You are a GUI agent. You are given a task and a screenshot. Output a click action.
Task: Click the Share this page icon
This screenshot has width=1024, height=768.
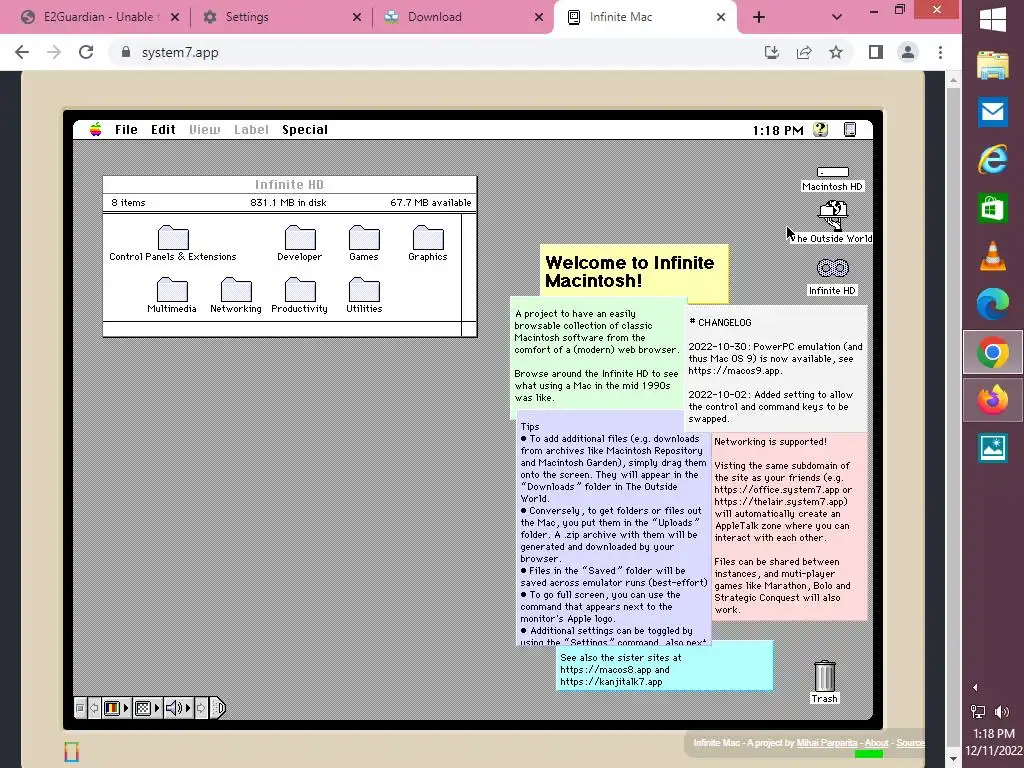pos(804,52)
